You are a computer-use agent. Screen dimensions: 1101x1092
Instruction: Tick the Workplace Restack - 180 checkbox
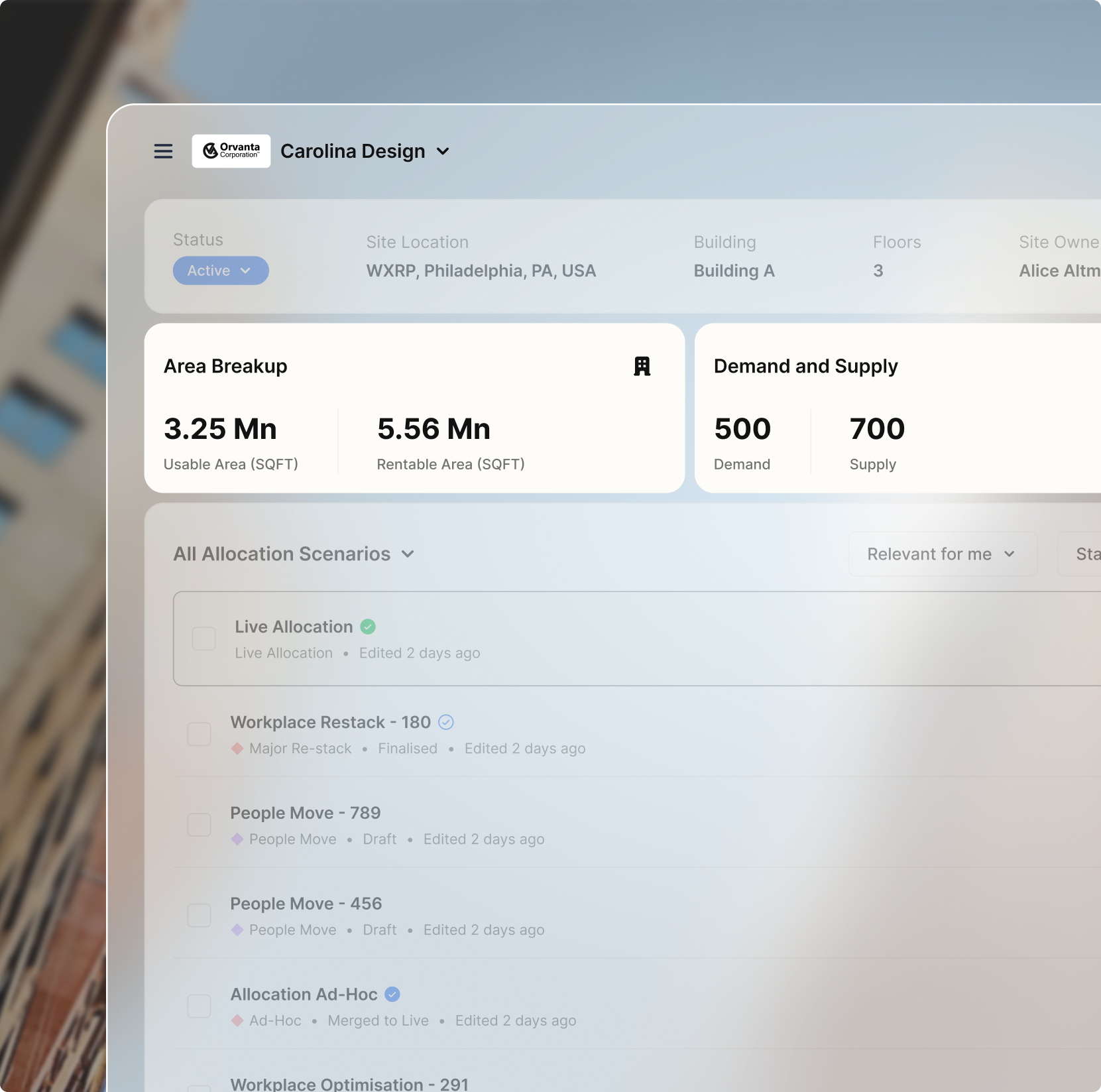click(x=199, y=734)
